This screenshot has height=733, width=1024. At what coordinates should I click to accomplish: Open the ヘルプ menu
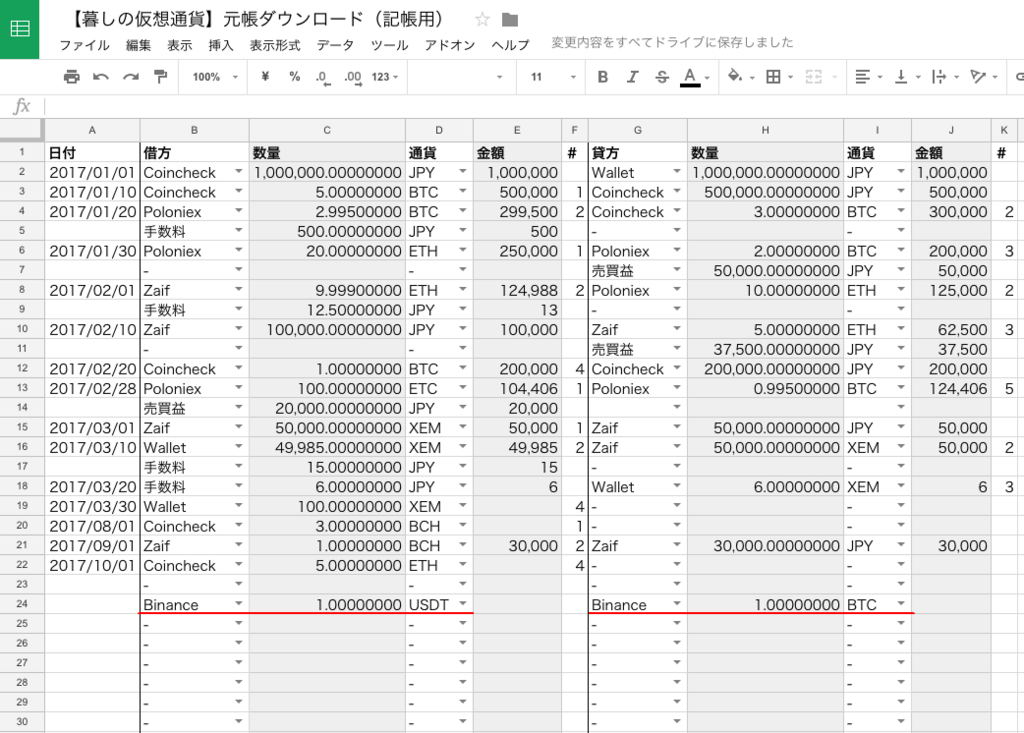(510, 45)
